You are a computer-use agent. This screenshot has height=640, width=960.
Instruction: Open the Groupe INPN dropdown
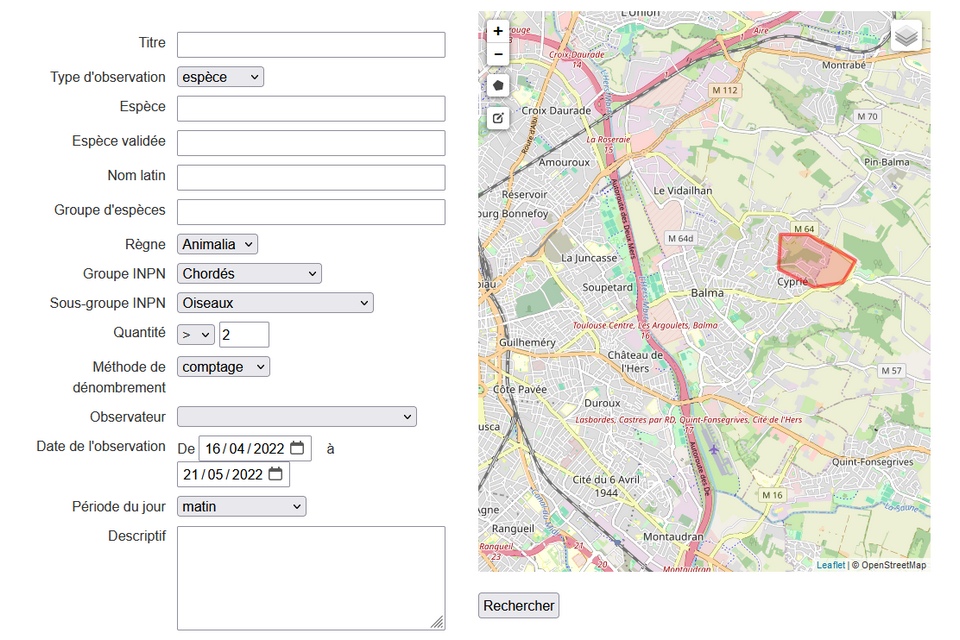coord(249,273)
